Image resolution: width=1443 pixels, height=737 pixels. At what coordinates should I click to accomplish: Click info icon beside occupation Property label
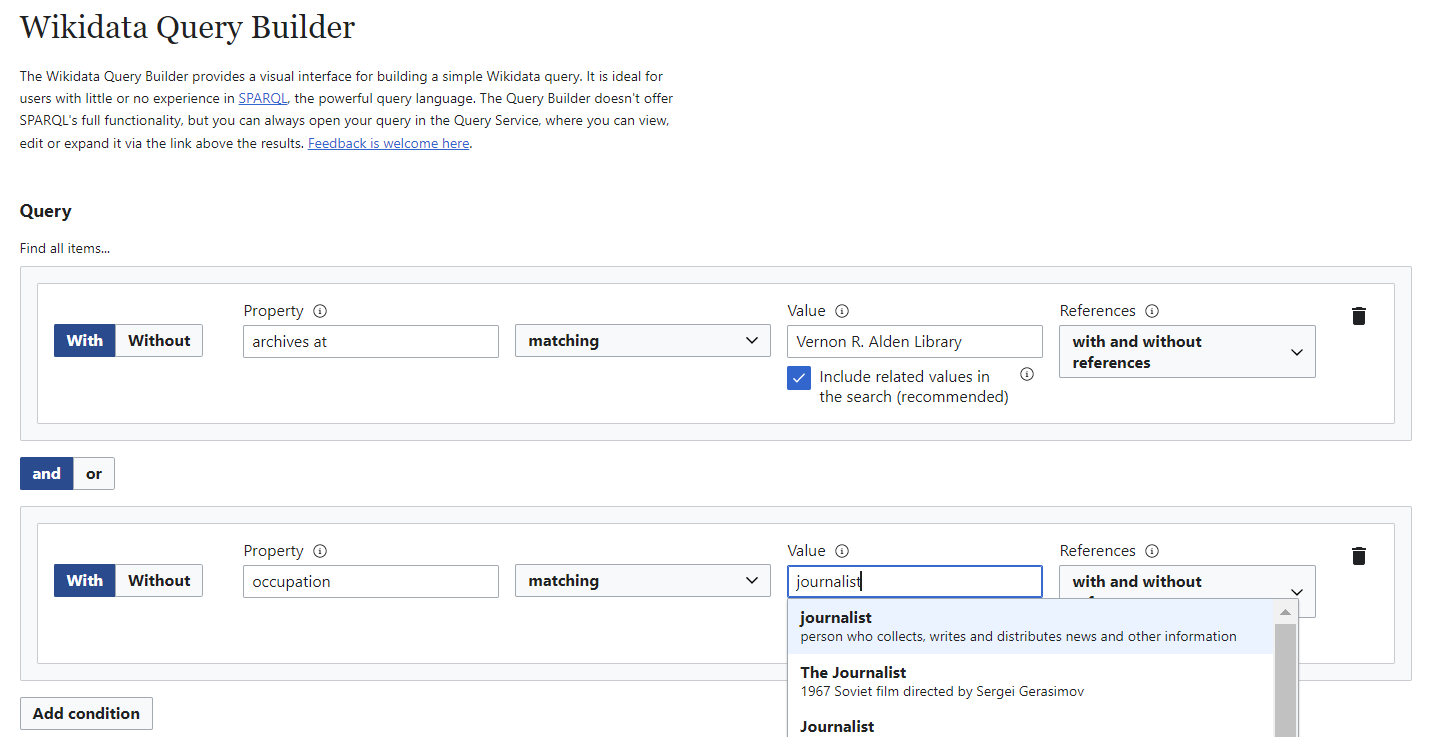(x=320, y=551)
